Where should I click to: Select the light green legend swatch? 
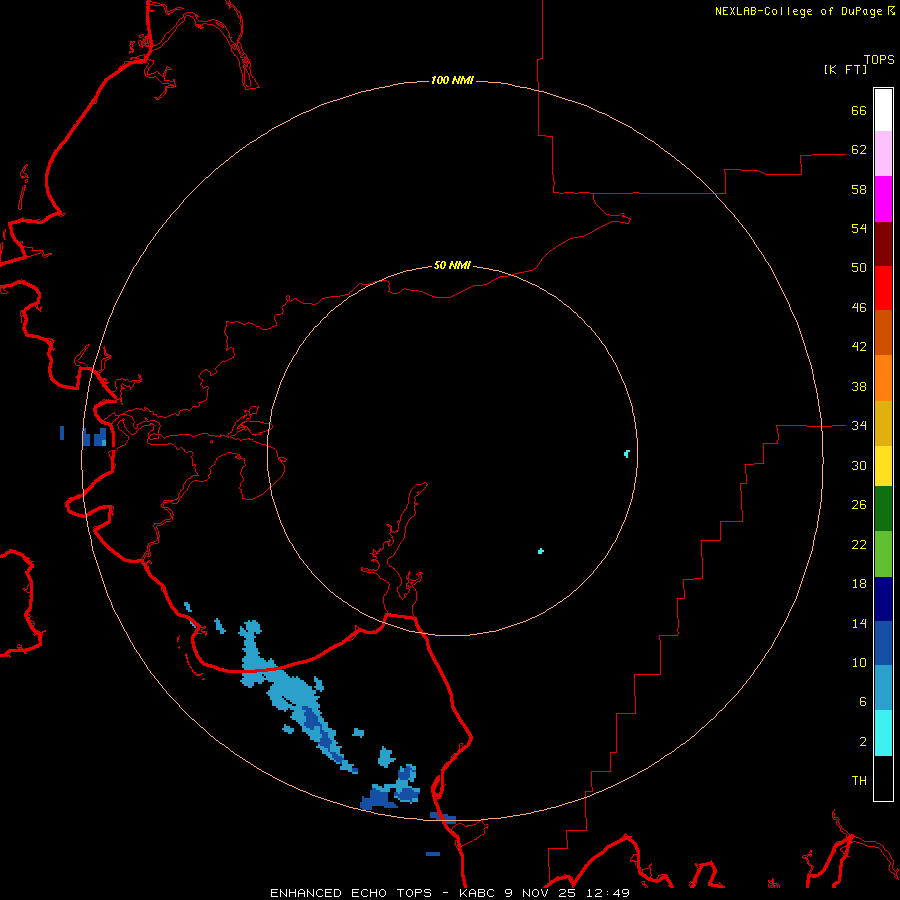pyautogui.click(x=883, y=554)
